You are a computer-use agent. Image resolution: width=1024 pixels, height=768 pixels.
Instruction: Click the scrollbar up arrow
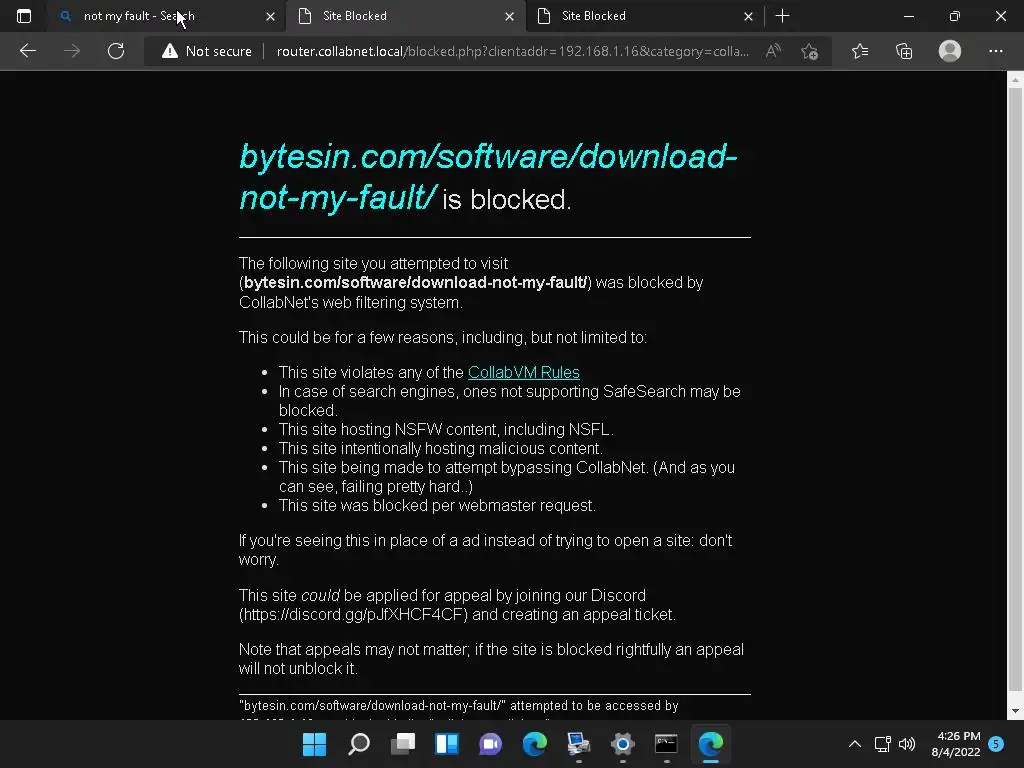(1015, 80)
